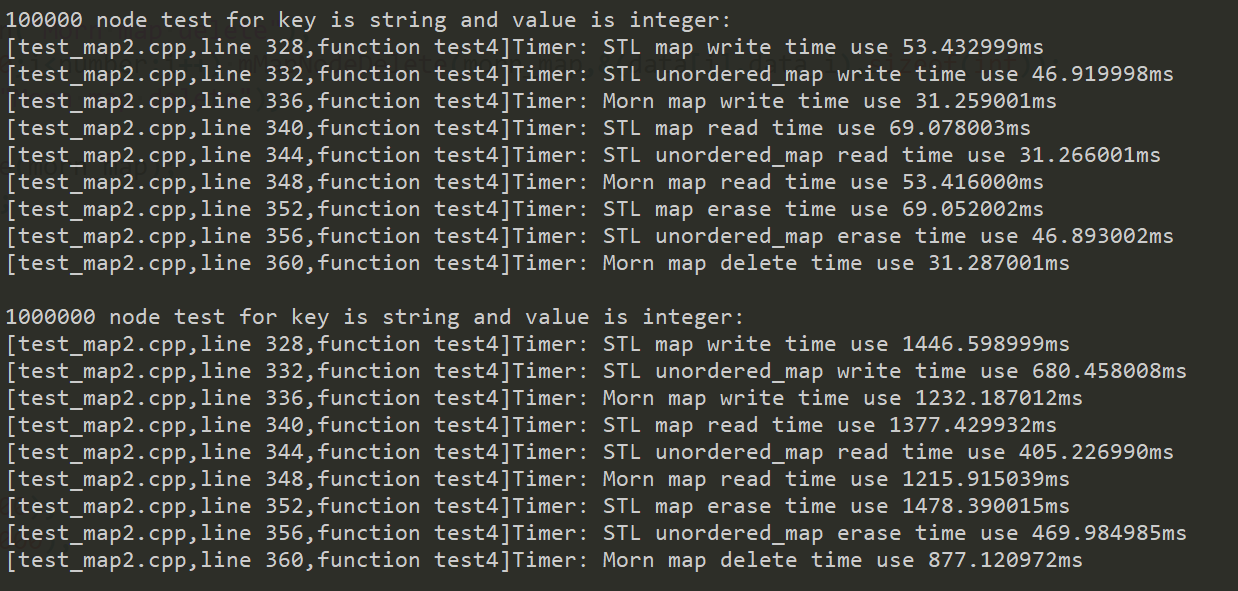The image size is (1238, 591).
Task: Click the unordered_map erase 46.893002ms line
Action: coord(590,236)
